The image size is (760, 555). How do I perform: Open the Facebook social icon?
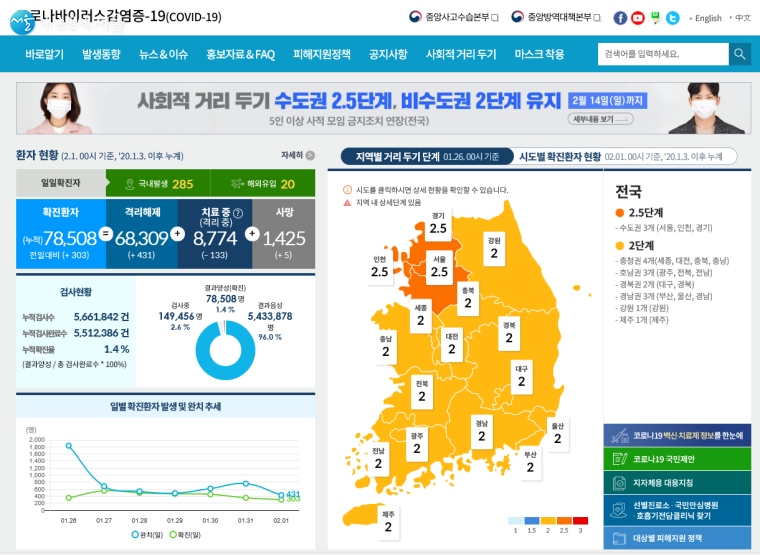point(620,18)
